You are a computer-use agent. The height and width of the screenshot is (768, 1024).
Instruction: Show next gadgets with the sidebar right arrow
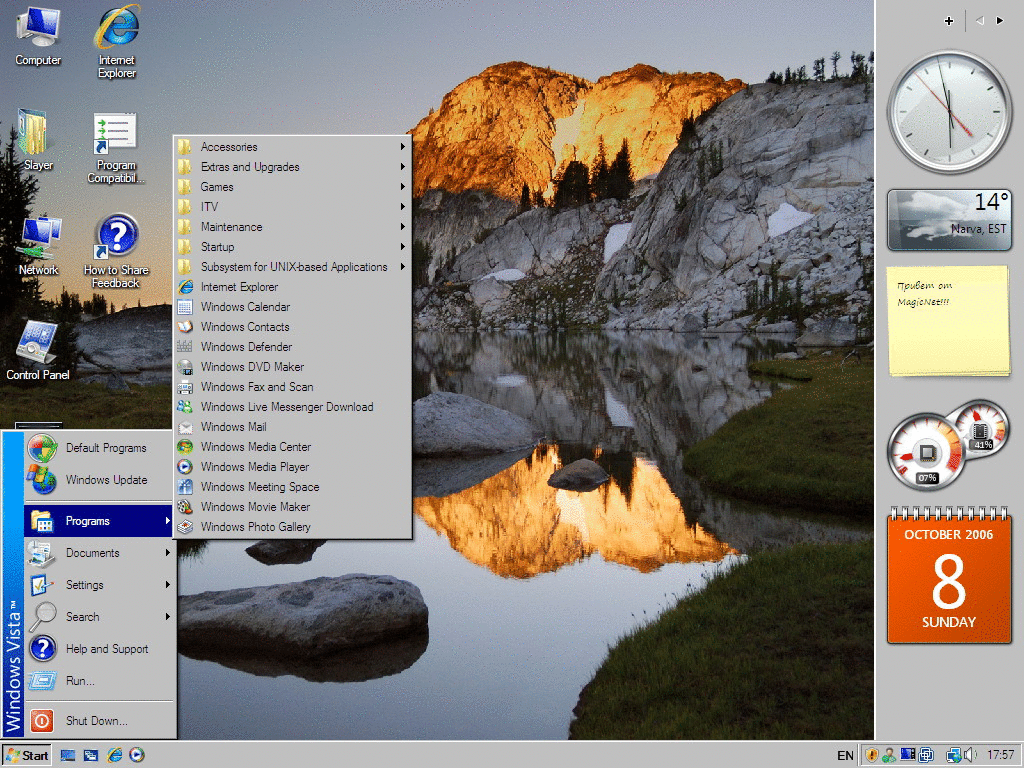point(1000,21)
